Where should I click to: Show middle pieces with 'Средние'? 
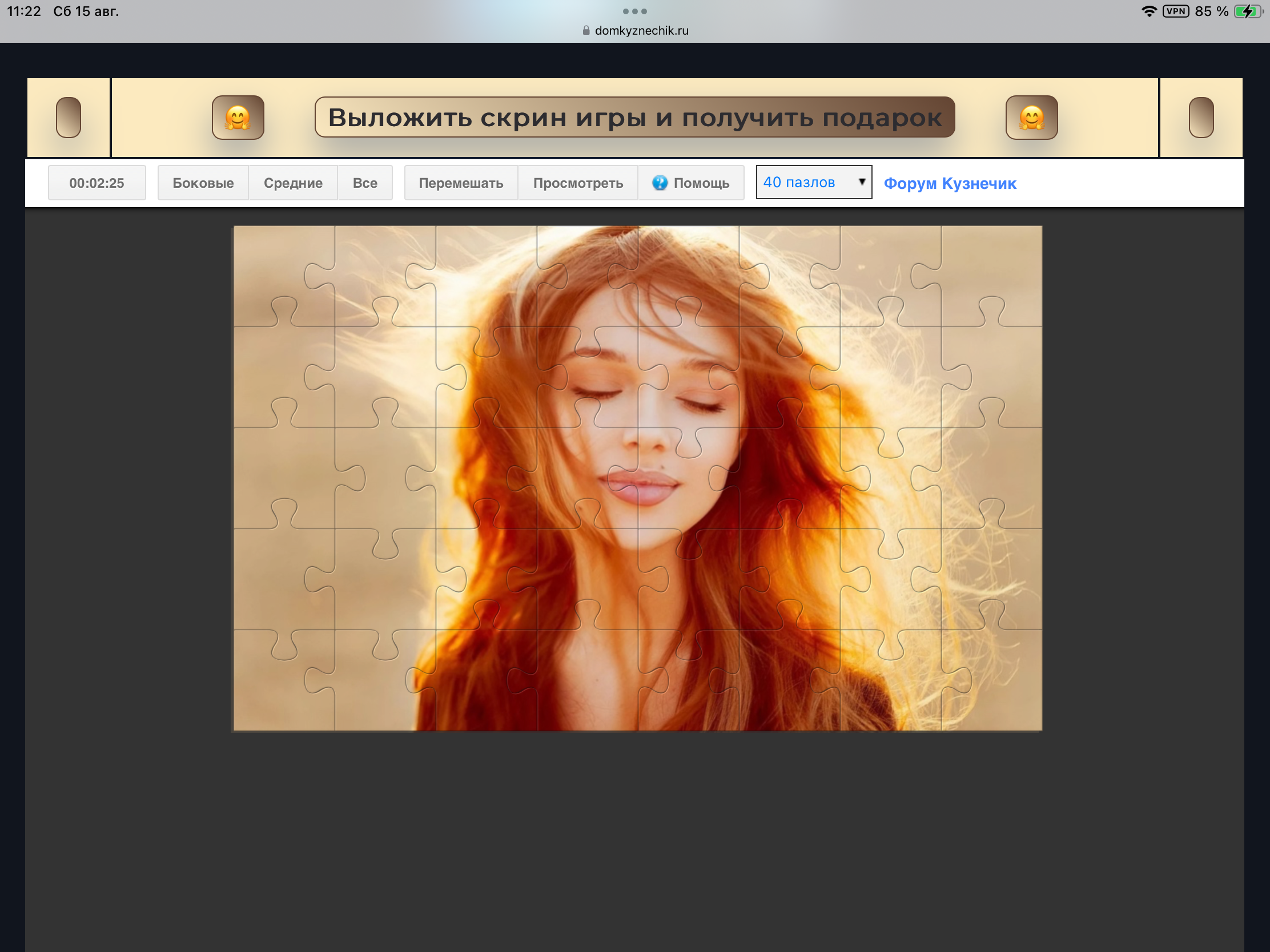click(x=293, y=183)
